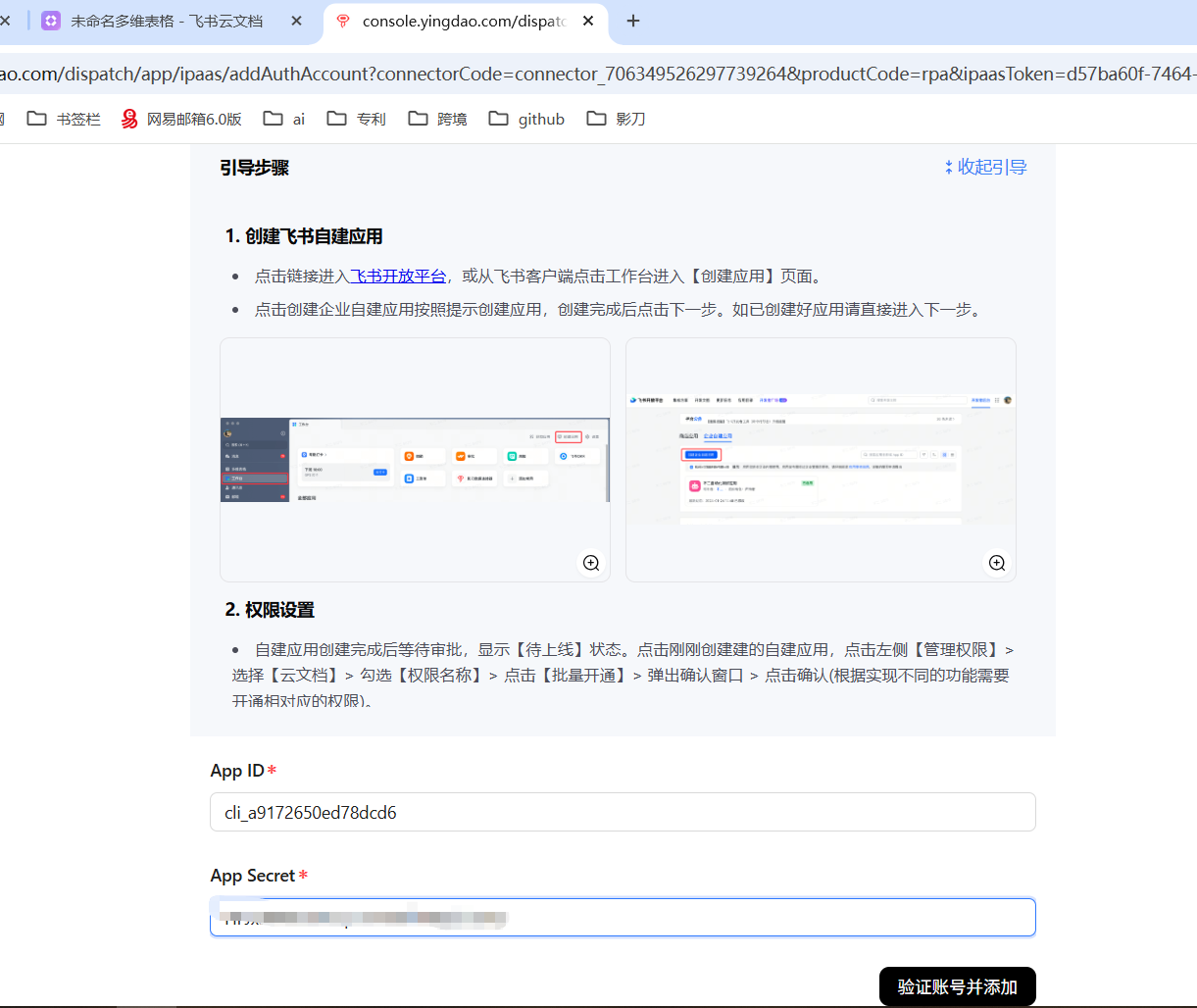
Task: Click the 引导步骤 heading
Action: [x=255, y=168]
